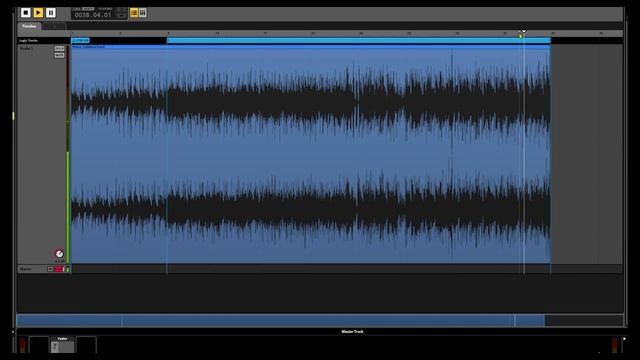The height and width of the screenshot is (360, 640).
Task: Click the green marker near the playhead
Action: pyautogui.click(x=520, y=37)
